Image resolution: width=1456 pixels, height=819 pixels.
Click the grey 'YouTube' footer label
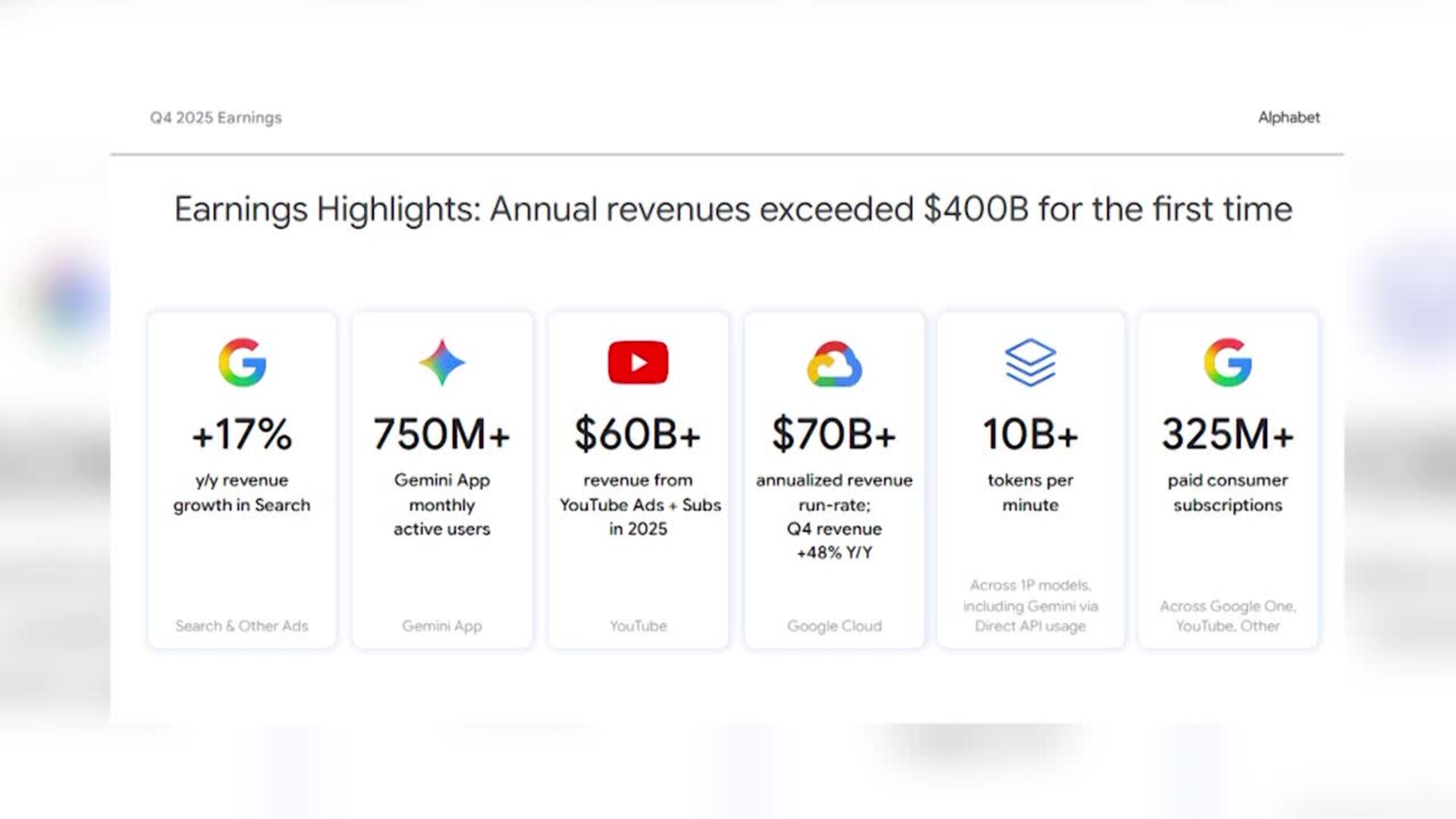[638, 626]
